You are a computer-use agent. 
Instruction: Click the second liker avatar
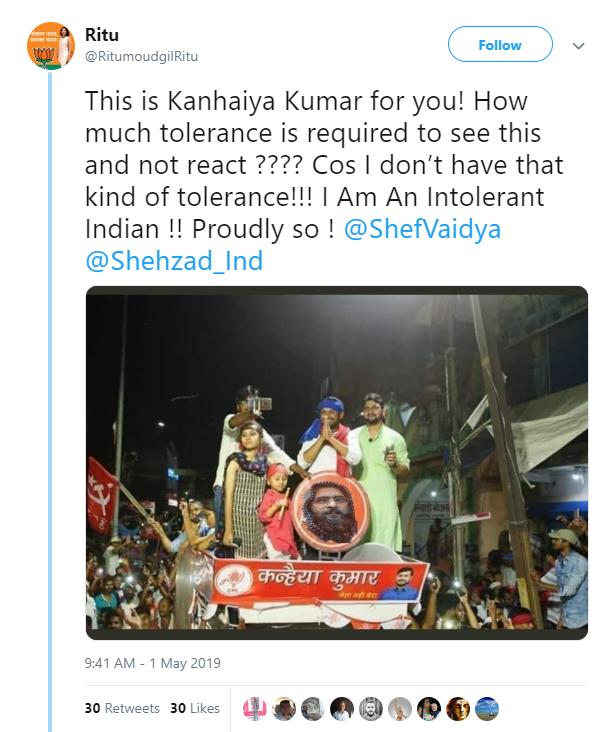284,709
